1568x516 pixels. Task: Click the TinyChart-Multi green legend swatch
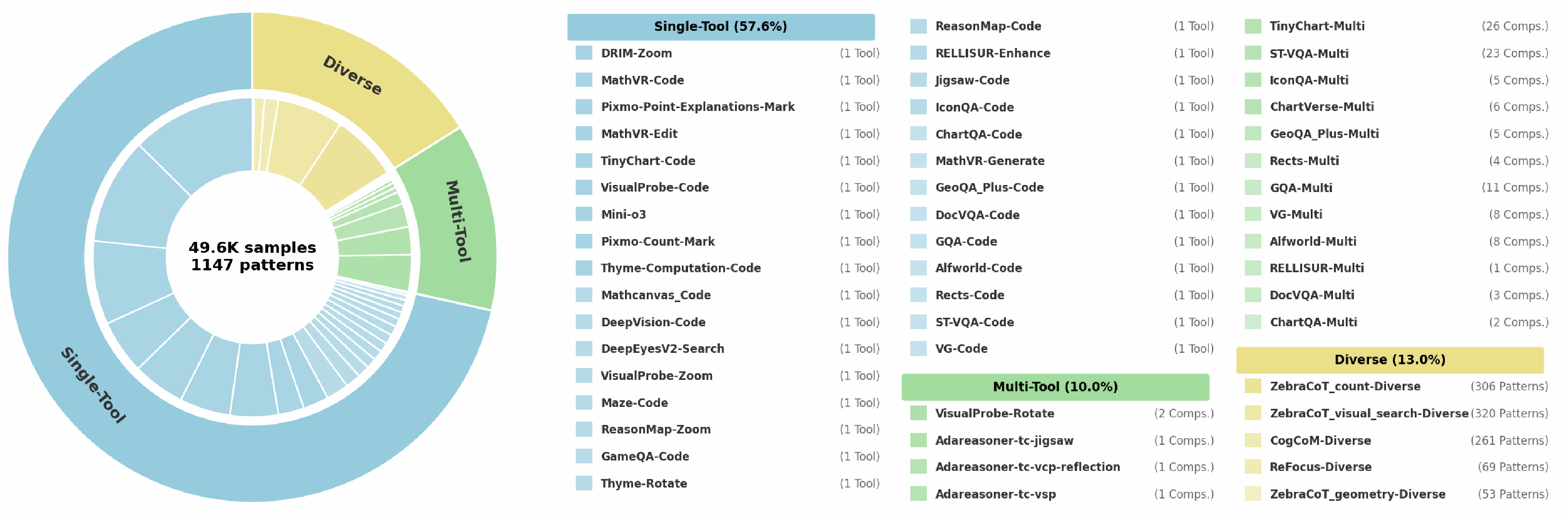pos(1253,26)
